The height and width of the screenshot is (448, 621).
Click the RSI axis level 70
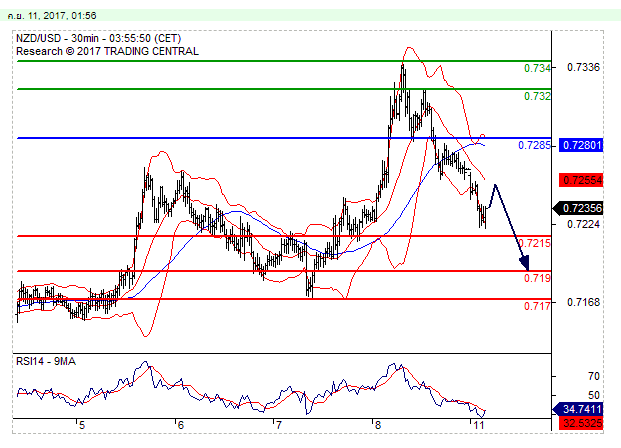(x=594, y=376)
